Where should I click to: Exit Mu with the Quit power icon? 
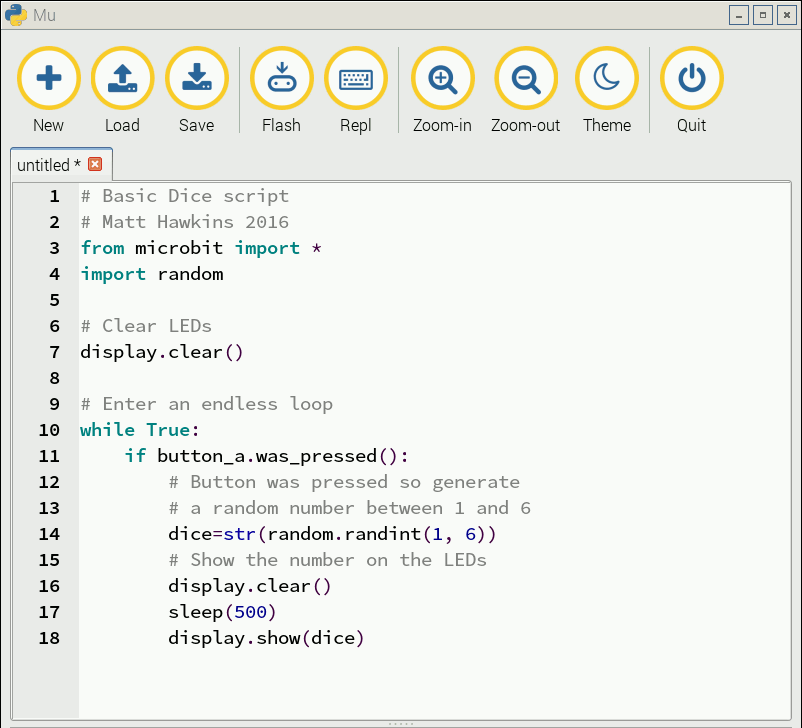[692, 78]
